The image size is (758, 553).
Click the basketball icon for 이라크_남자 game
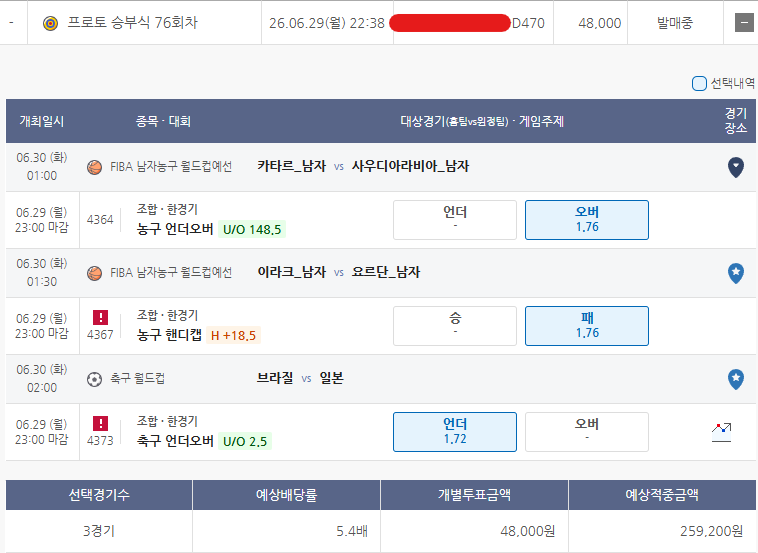[94, 273]
